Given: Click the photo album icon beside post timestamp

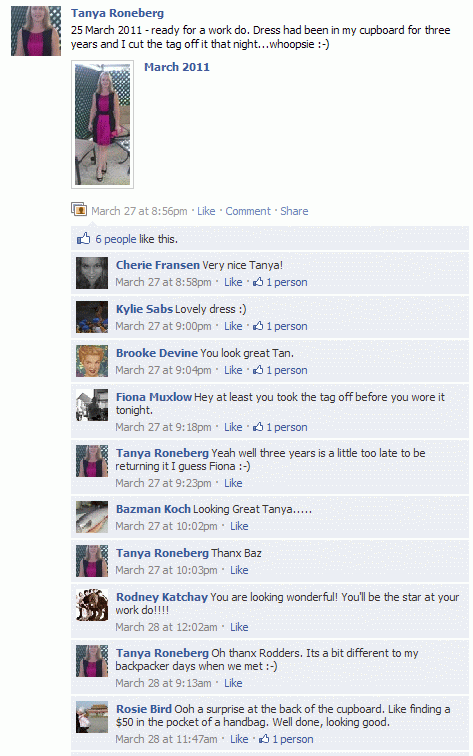Looking at the screenshot, I should click(79, 210).
